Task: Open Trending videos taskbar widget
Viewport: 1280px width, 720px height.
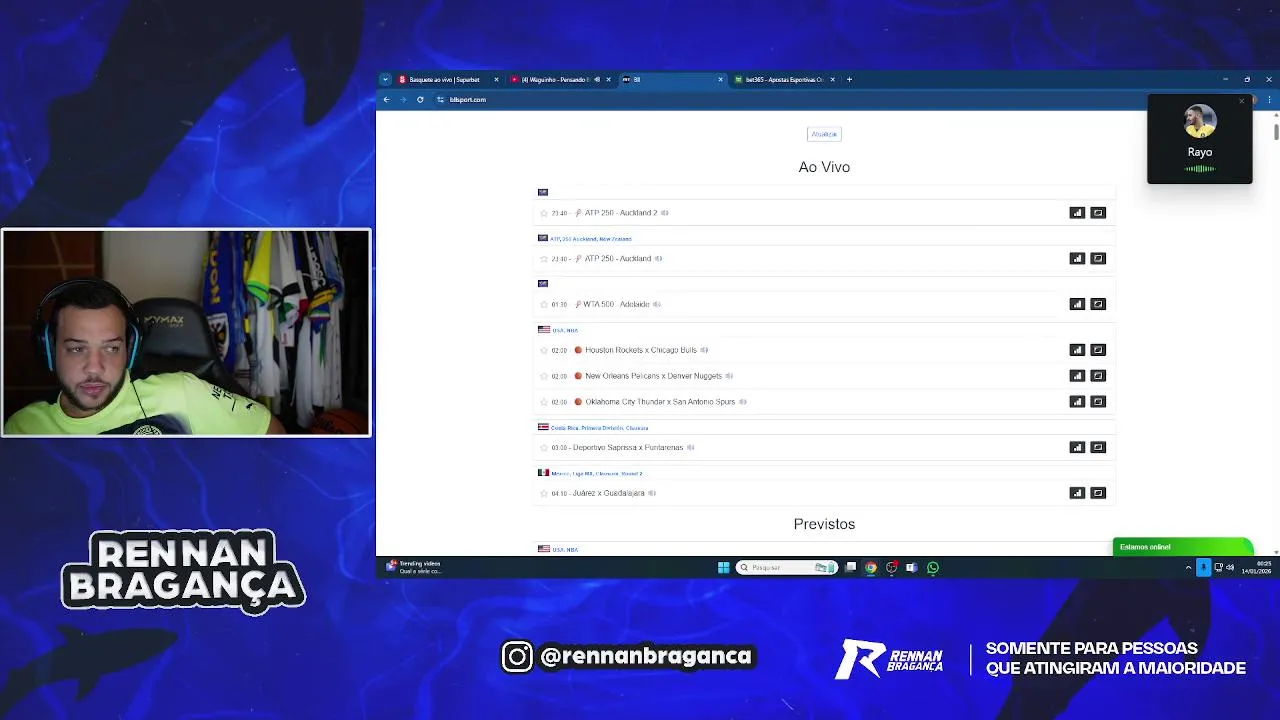Action: 414,567
